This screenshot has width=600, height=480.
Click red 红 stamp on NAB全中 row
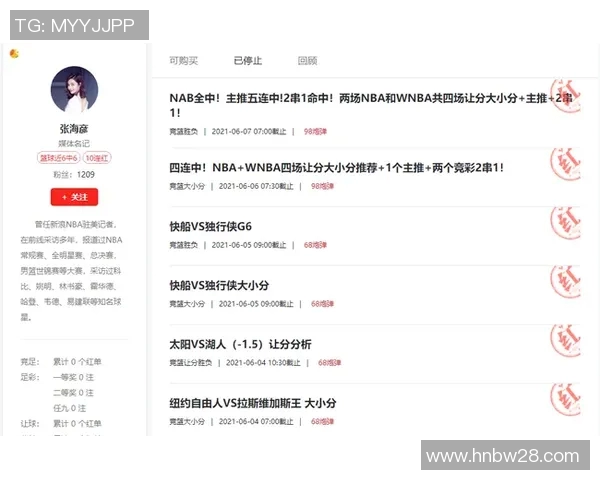tap(565, 96)
